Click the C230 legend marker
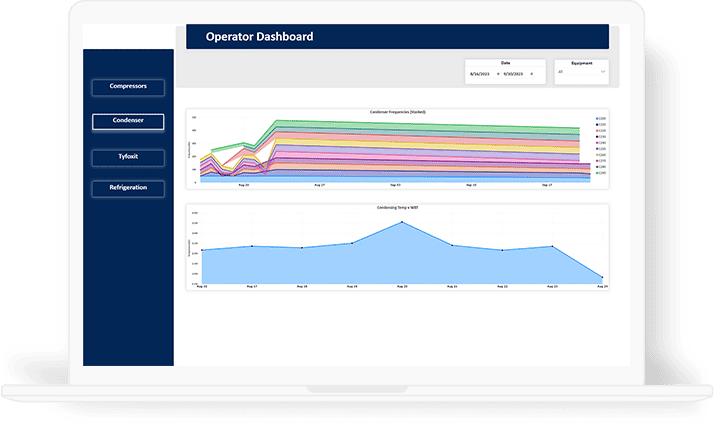This screenshot has height=430, width=715. 598,136
